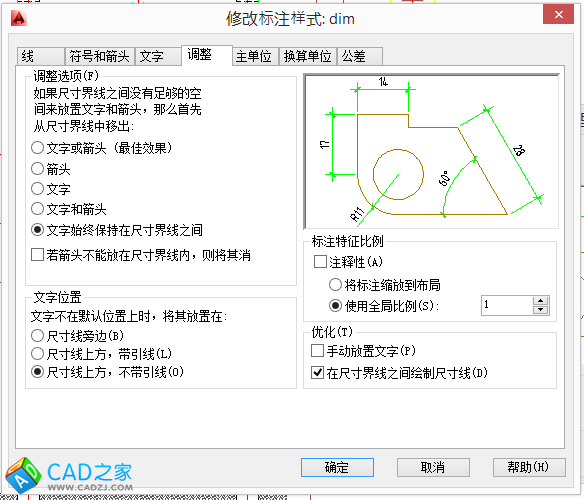Image resolution: width=584 pixels, height=500 pixels.
Task: Click the 确定 button
Action: click(x=337, y=467)
